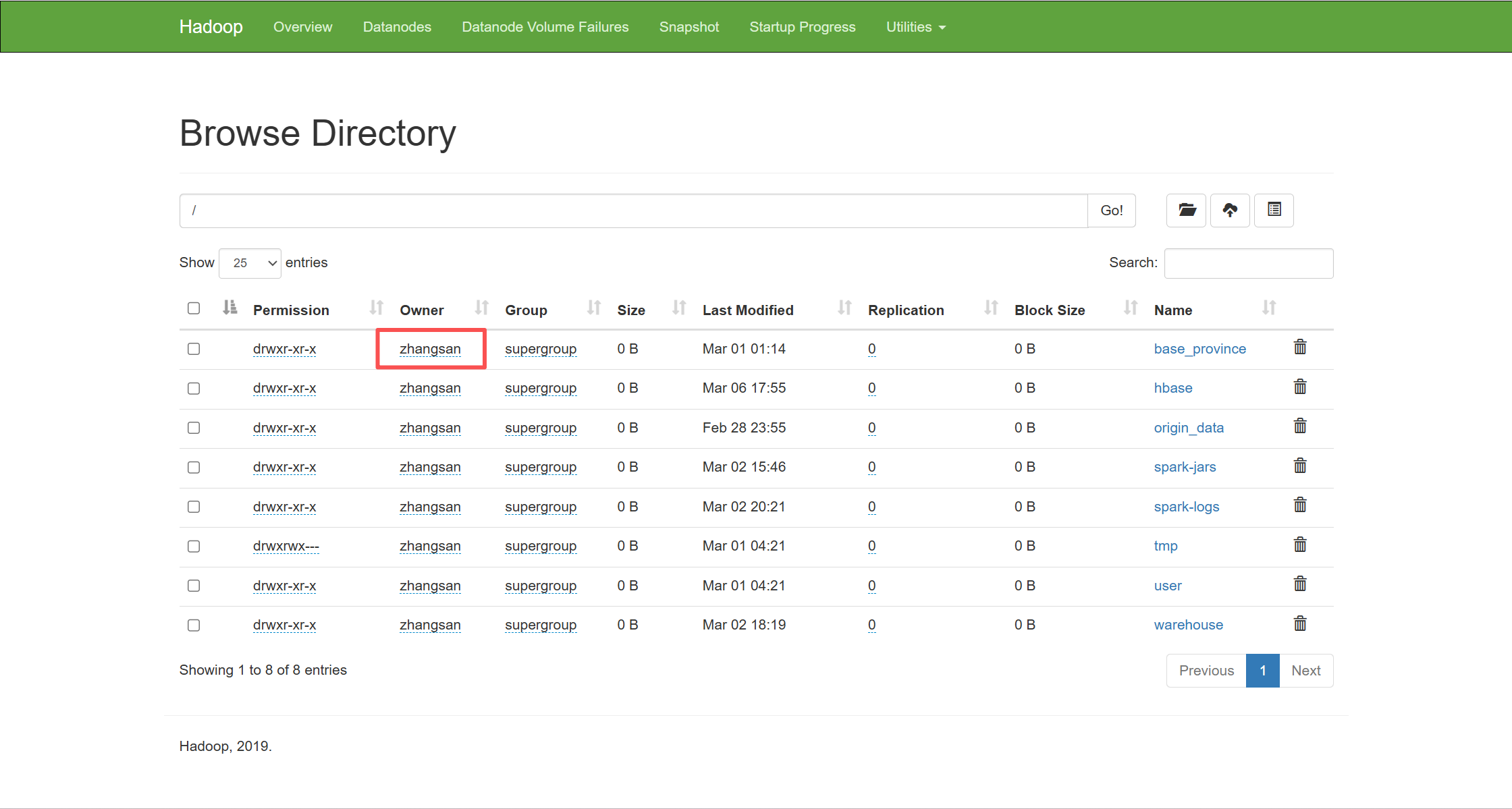The width and height of the screenshot is (1512, 809).
Task: Select the base_province row checkbox
Action: (194, 349)
